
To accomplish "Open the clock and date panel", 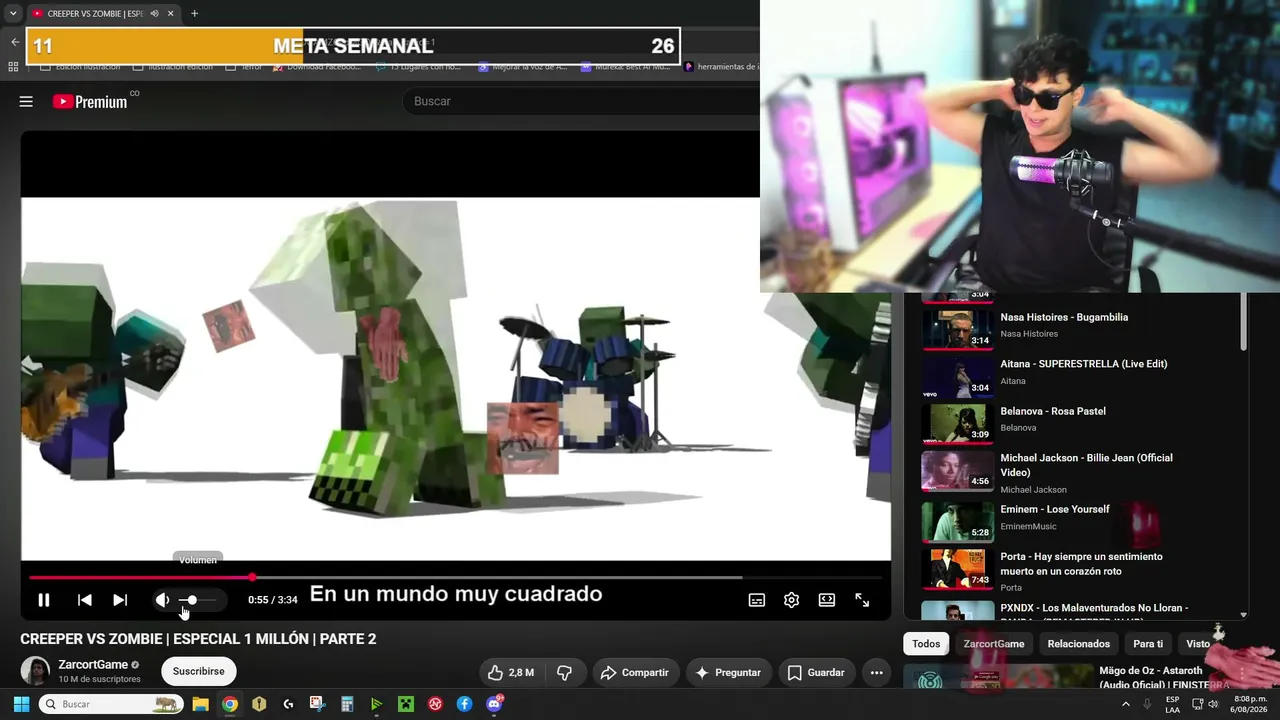I will 1250,704.
